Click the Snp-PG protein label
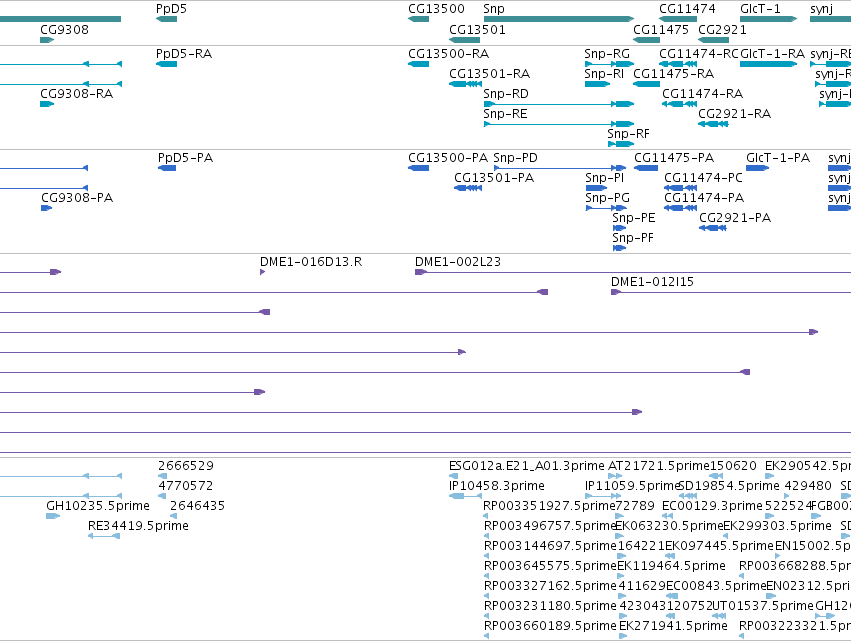The height and width of the screenshot is (641, 851). click(x=607, y=198)
